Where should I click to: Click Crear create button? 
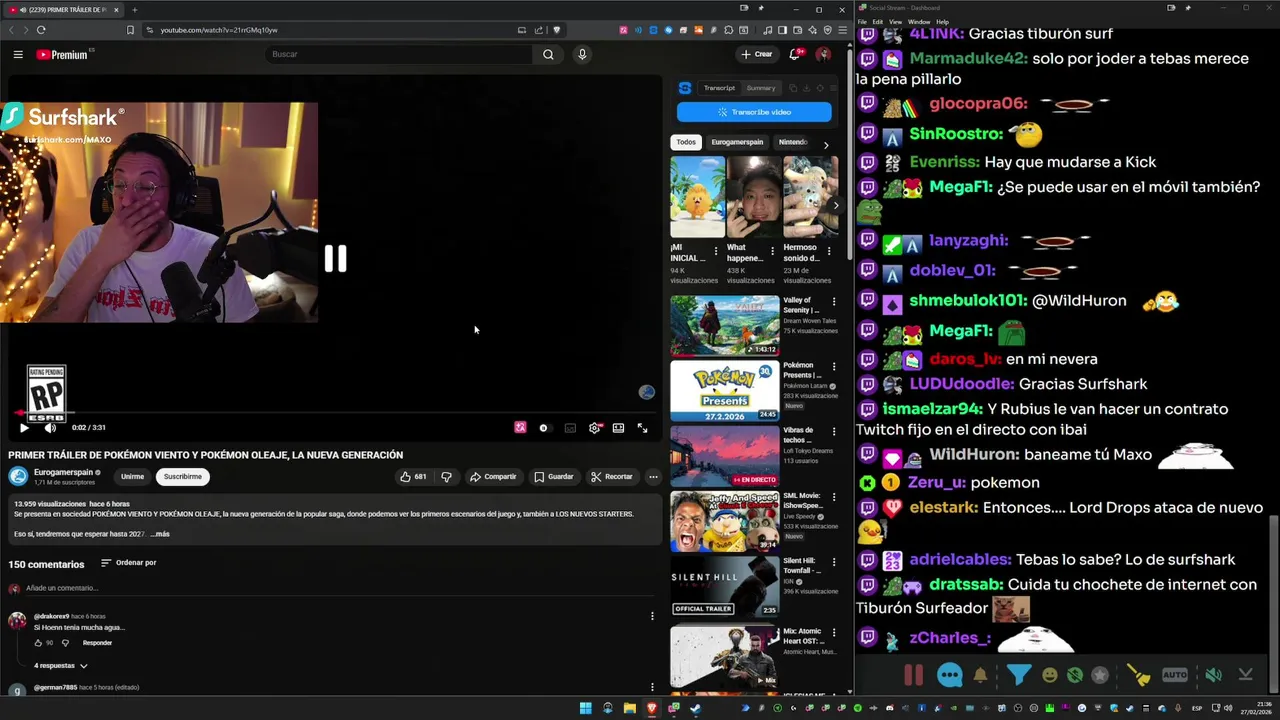click(x=757, y=54)
